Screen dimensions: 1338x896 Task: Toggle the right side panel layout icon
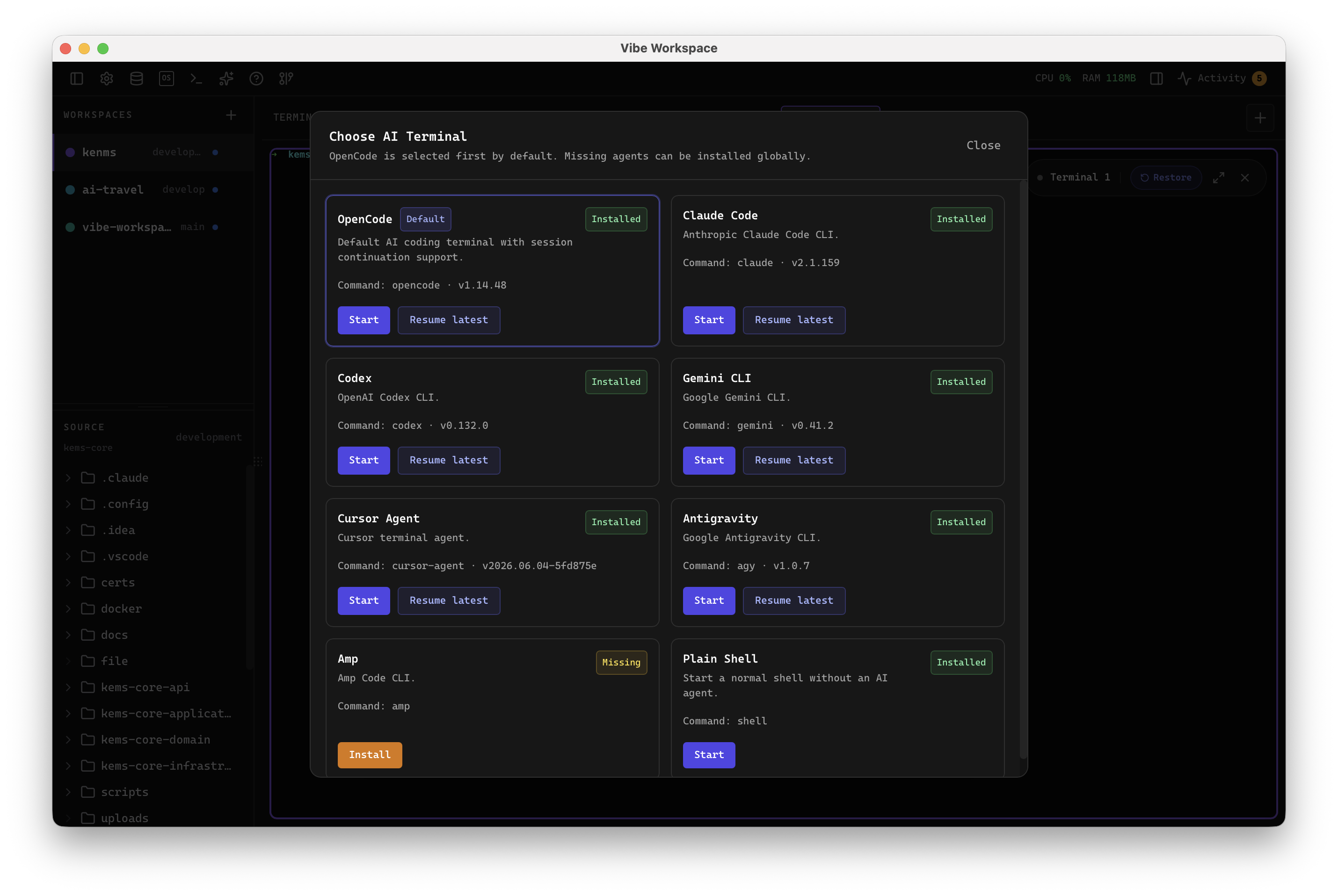point(1156,78)
